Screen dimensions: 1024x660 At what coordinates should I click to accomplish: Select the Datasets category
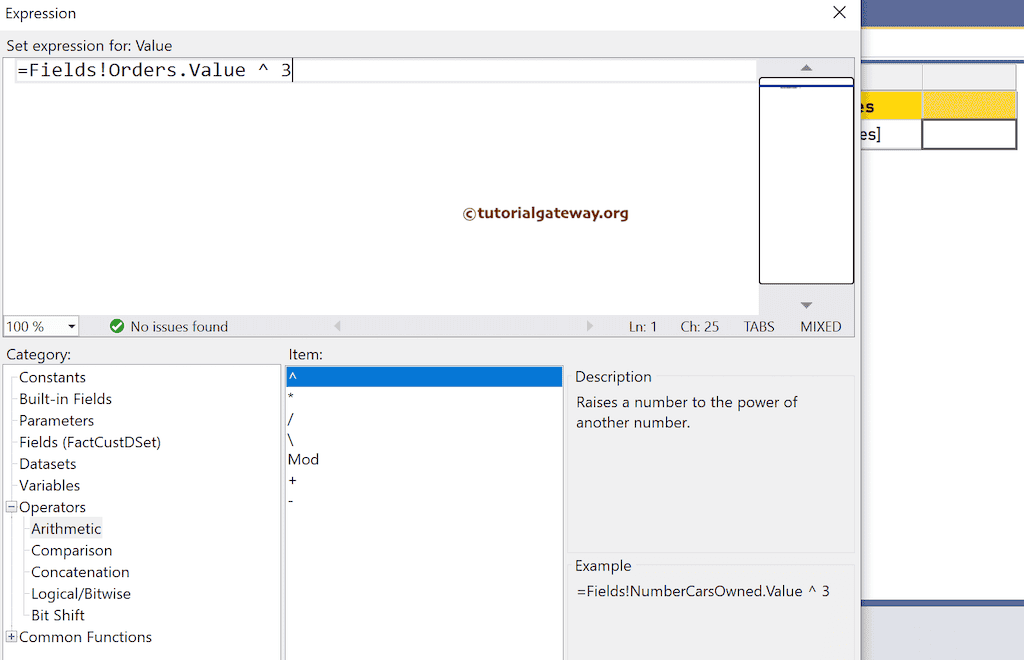click(x=48, y=464)
